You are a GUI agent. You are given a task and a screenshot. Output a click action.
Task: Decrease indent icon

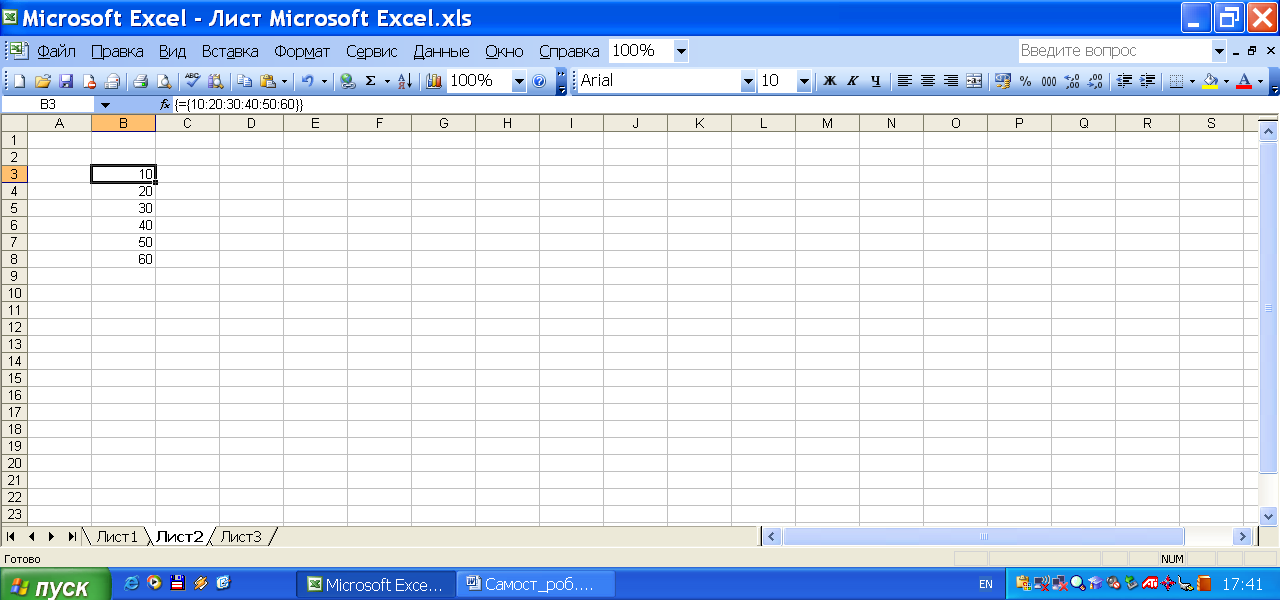[x=1124, y=81]
